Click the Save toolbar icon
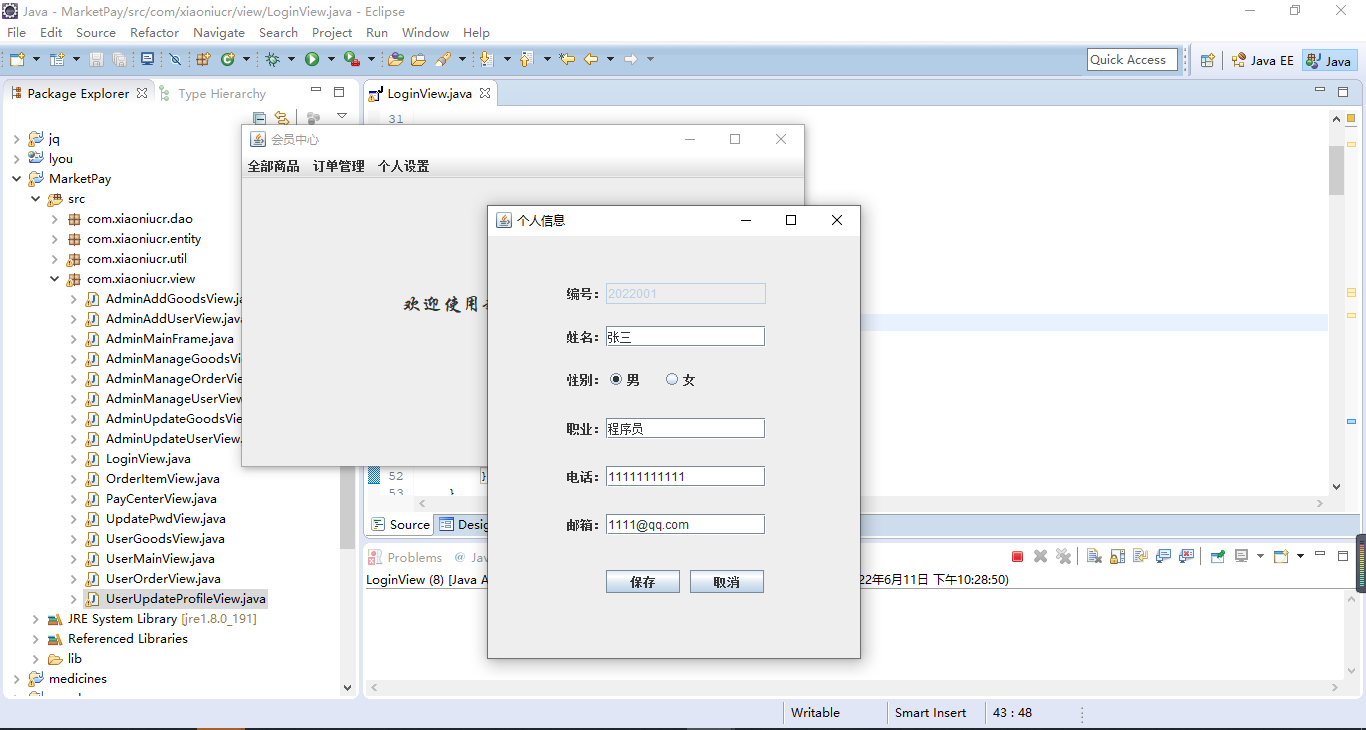 point(97,60)
